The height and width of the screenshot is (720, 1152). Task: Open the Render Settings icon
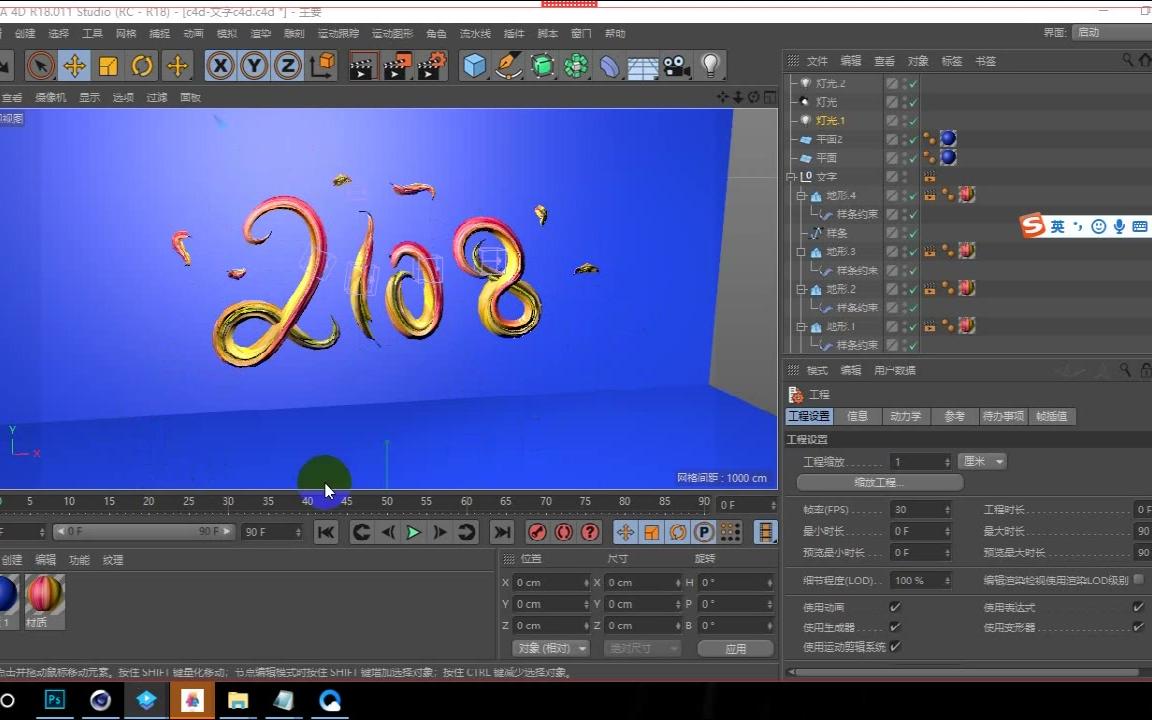coord(432,65)
